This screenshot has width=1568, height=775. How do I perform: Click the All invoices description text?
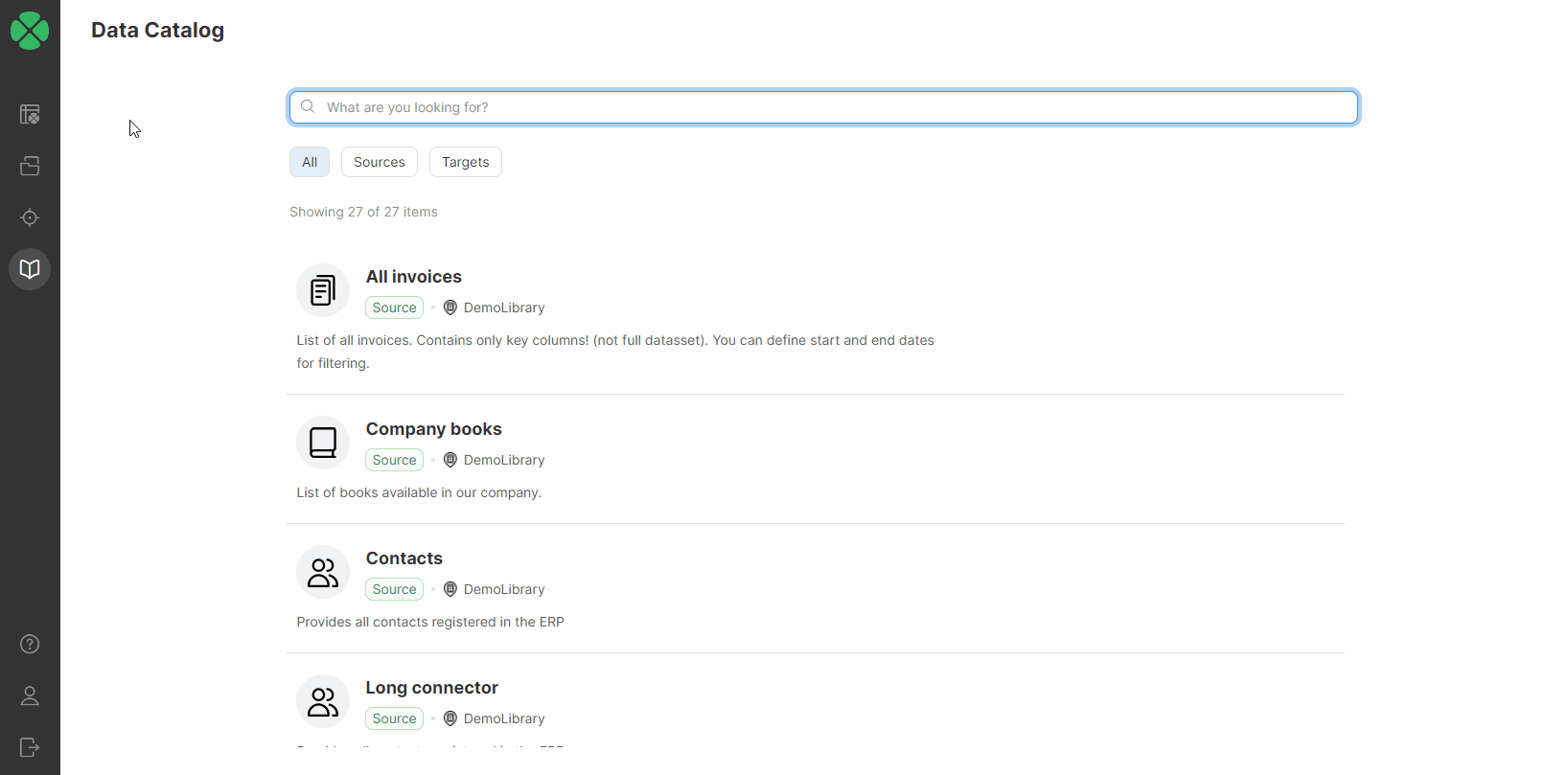click(x=615, y=352)
